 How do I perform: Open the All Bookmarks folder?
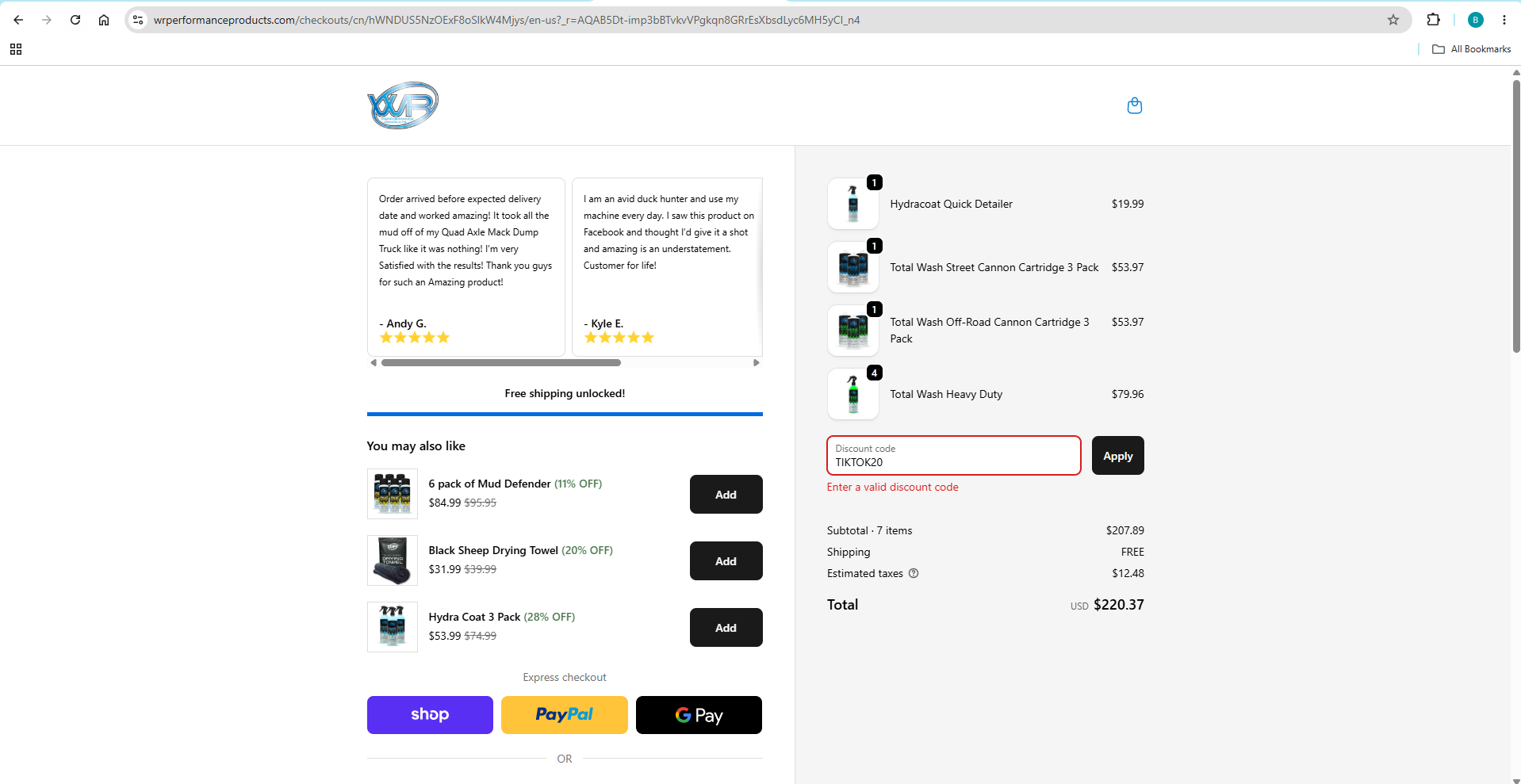pos(1472,49)
